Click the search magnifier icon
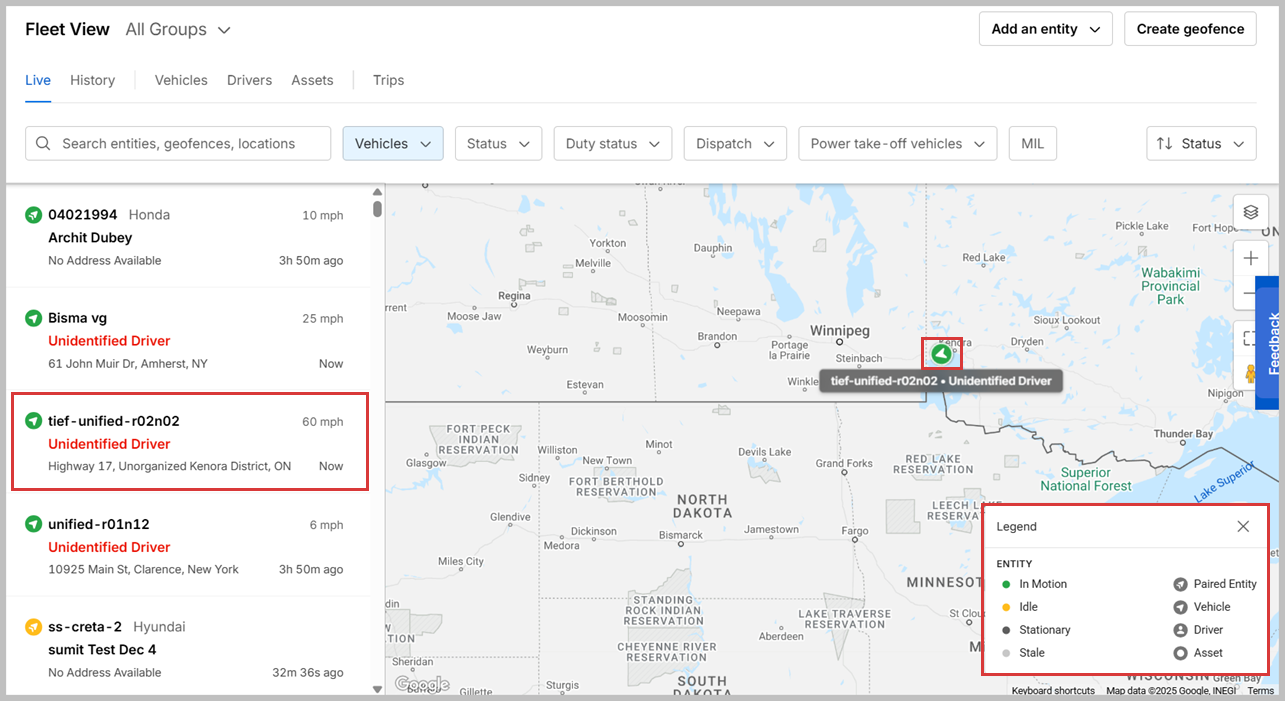 point(43,143)
